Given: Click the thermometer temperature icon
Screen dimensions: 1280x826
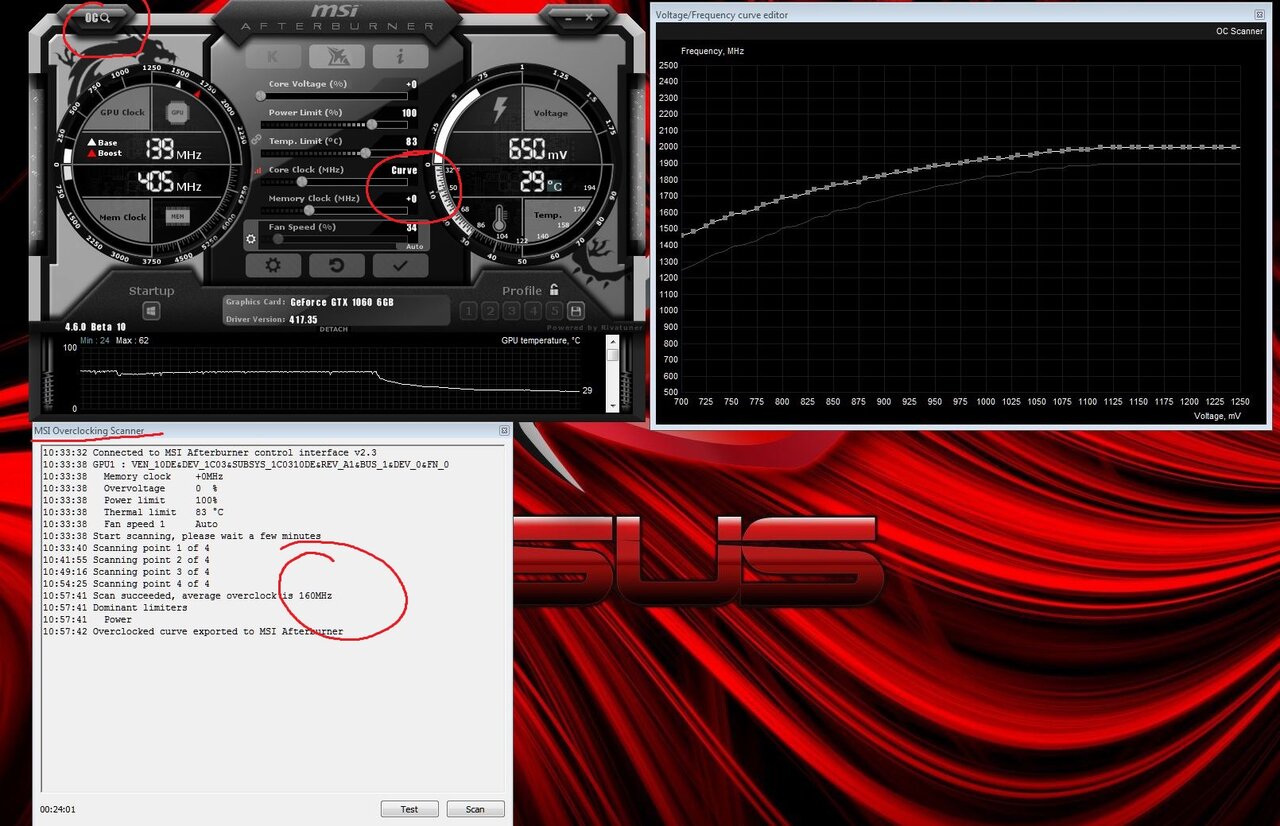Looking at the screenshot, I should 499,218.
